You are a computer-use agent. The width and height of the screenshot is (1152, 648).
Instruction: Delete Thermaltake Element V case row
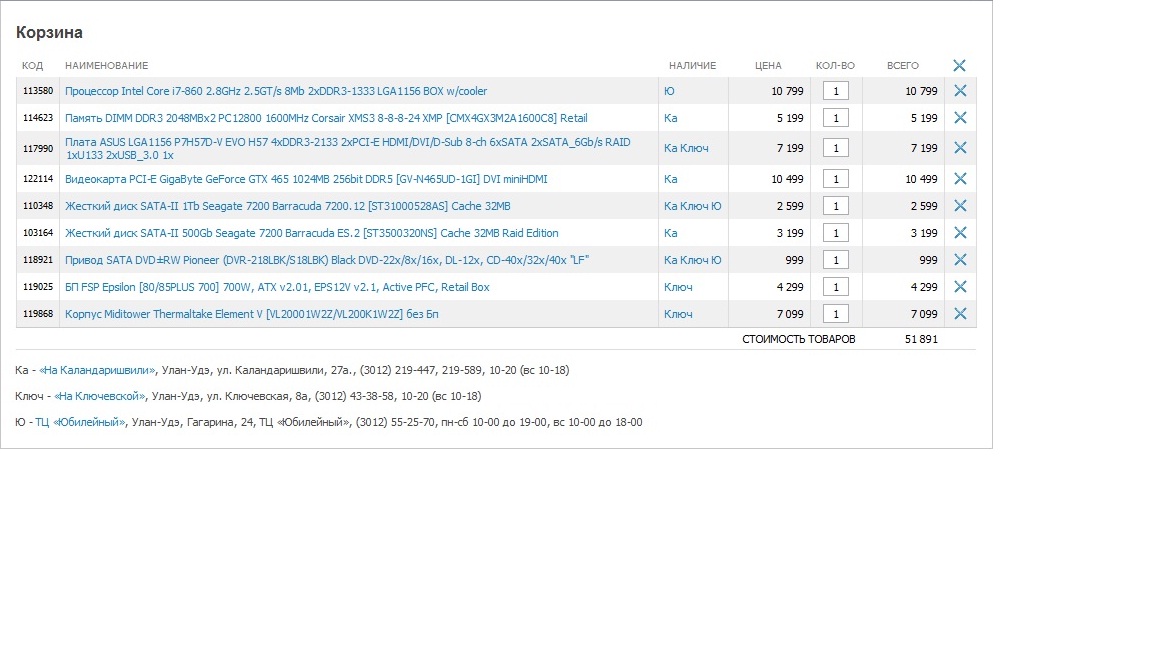click(960, 314)
